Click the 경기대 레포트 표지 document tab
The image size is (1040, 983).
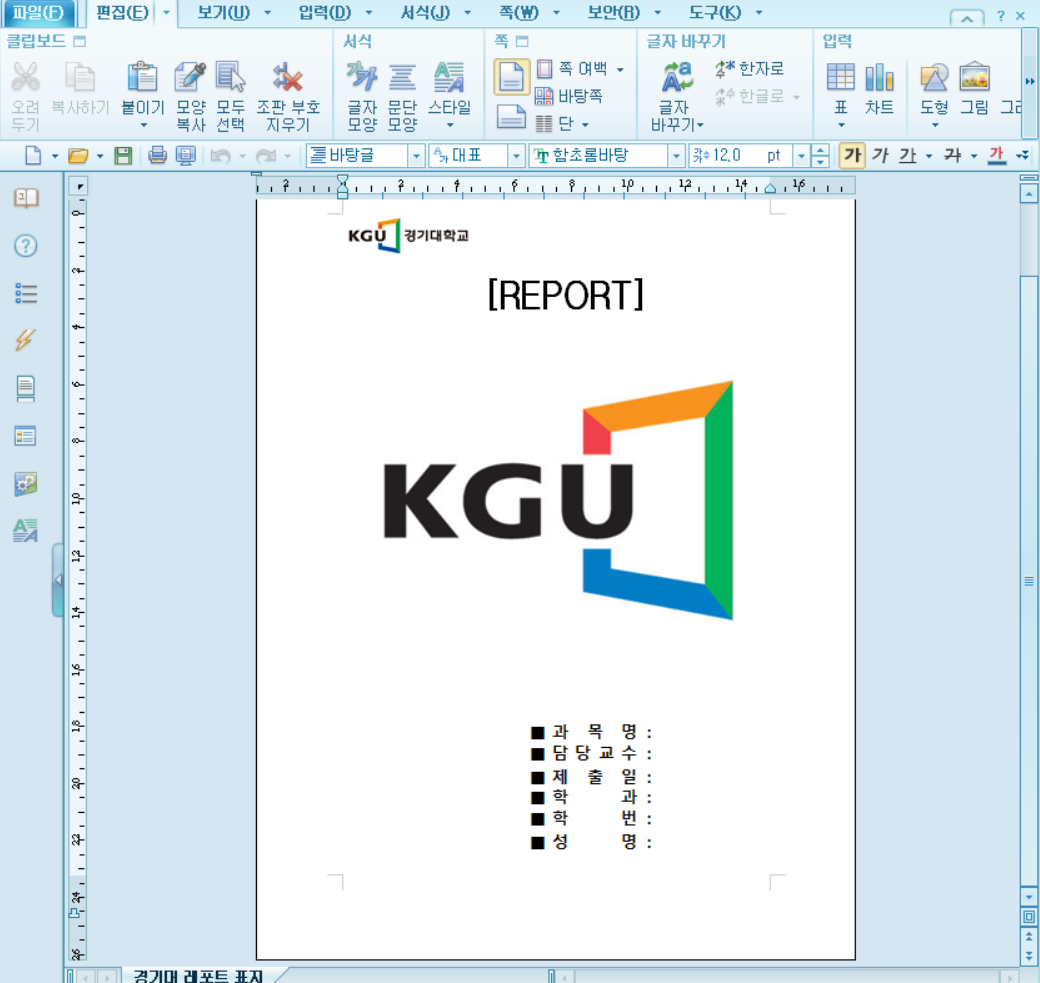pyautogui.click(x=198, y=975)
